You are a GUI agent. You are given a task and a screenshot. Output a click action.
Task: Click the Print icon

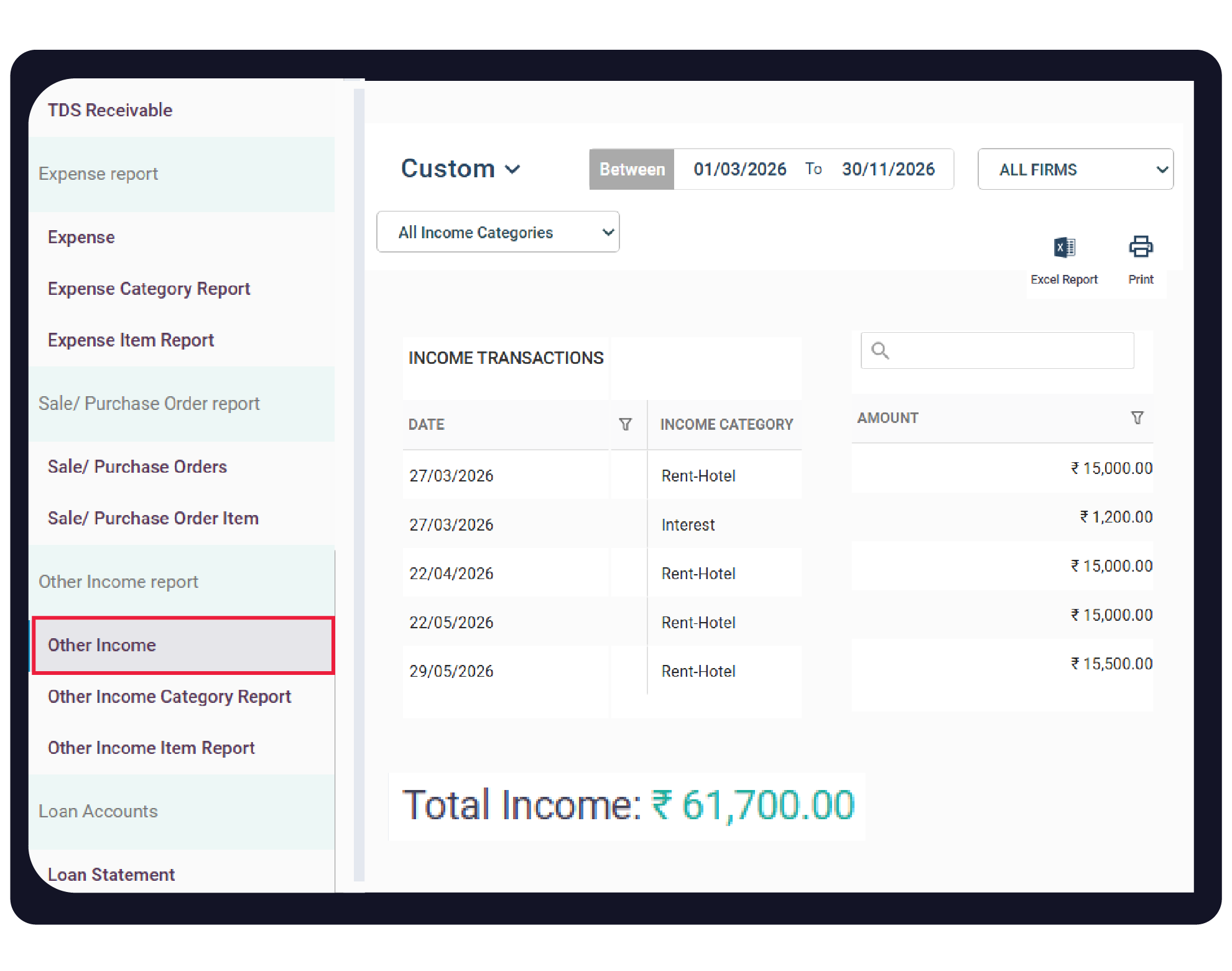coord(1141,247)
